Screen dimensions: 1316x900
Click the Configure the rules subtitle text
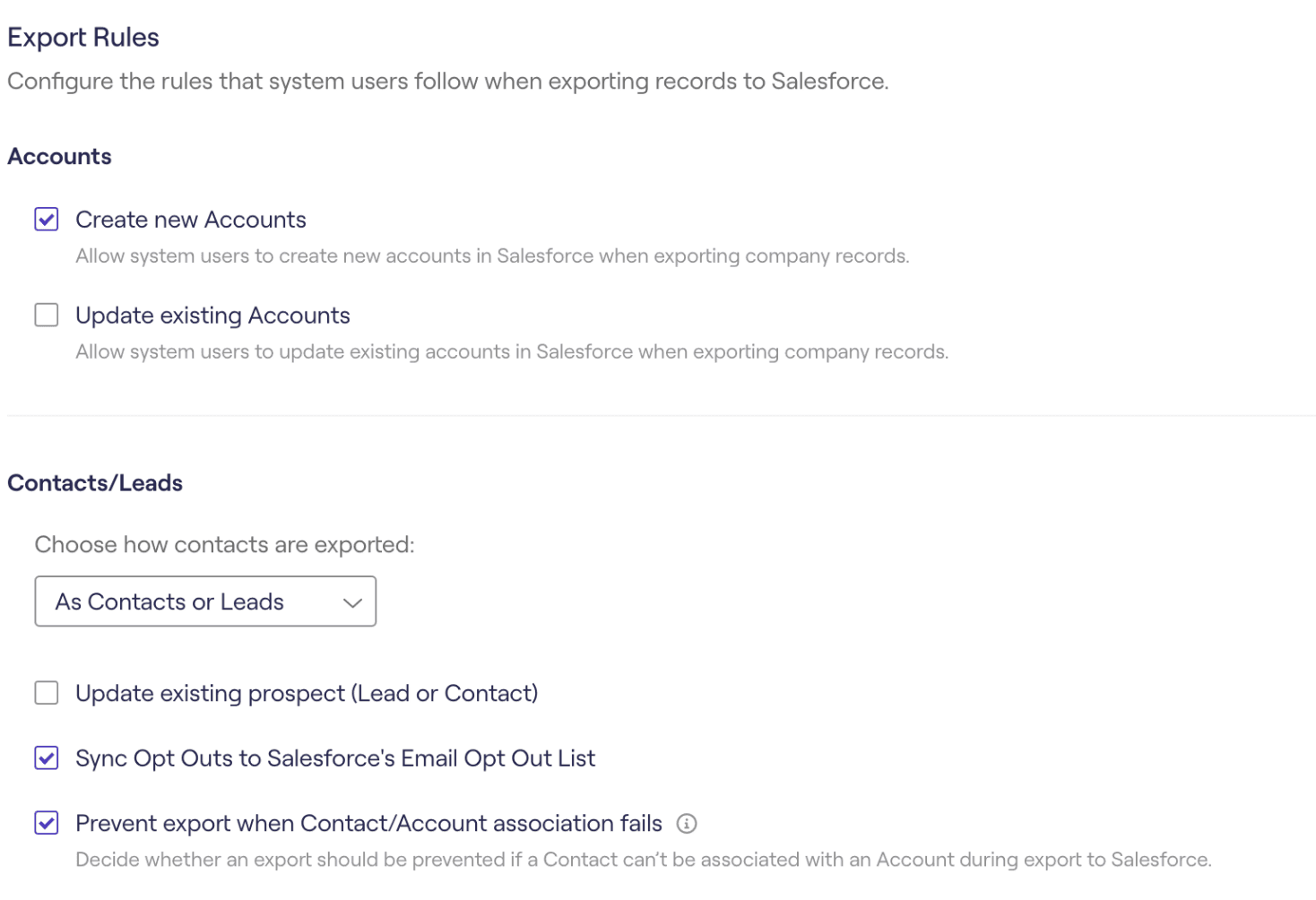pyautogui.click(x=448, y=82)
